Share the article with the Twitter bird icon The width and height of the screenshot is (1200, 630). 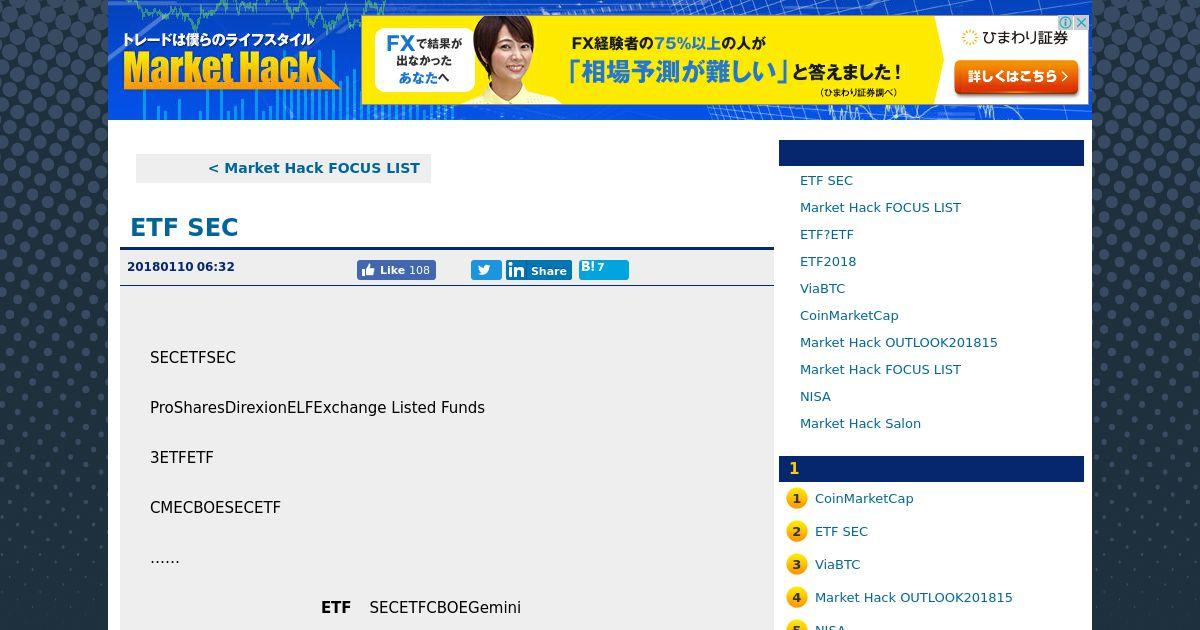486,270
